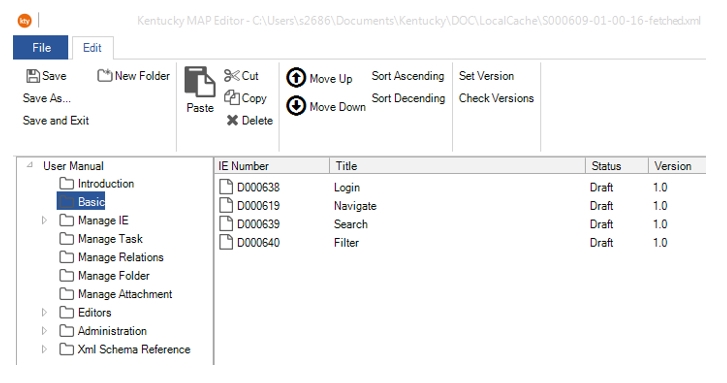Switch to the Edit ribbon tab
Image resolution: width=727 pixels, height=383 pixels.
[x=92, y=48]
